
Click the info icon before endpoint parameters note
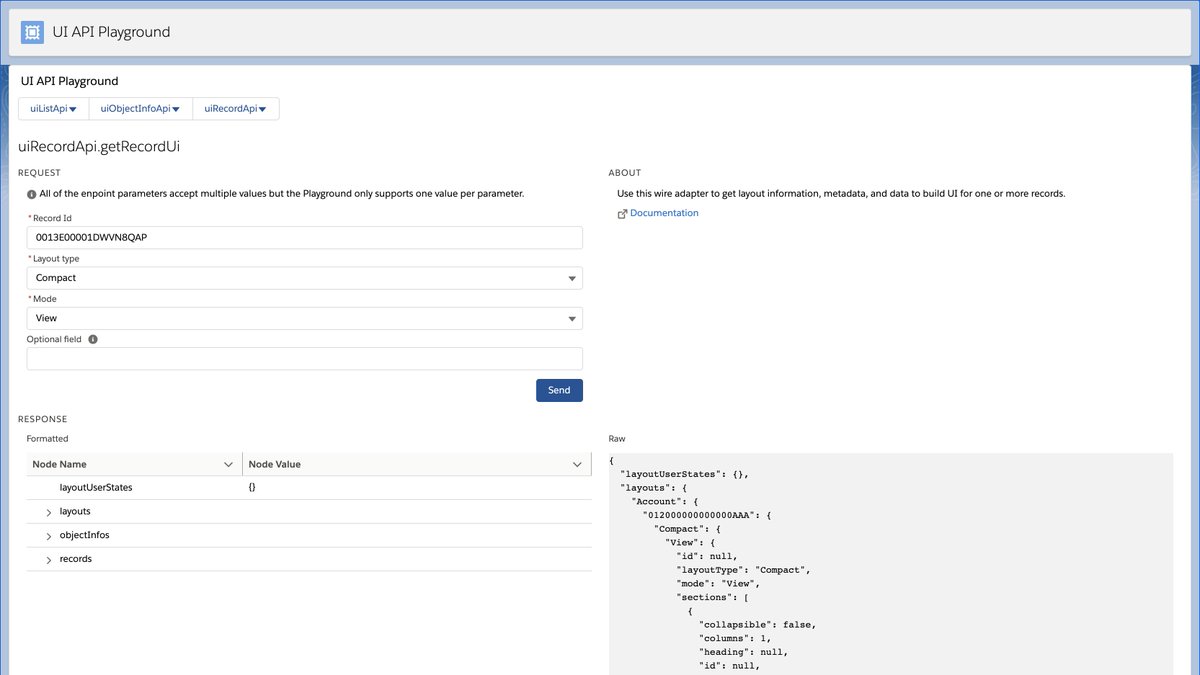(x=32, y=194)
